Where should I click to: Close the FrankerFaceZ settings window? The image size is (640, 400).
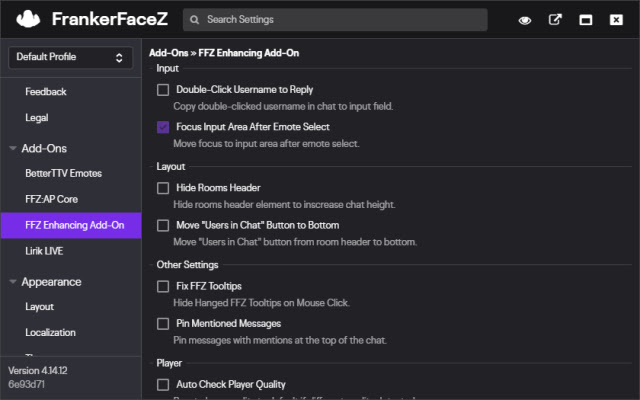tap(617, 20)
